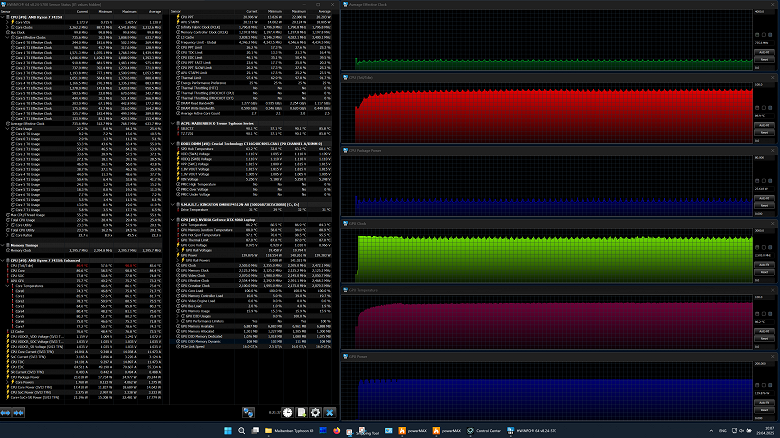Click the maximum value field of Average Effective Clock graph
This screenshot has height=438, width=780.
coord(763,11)
